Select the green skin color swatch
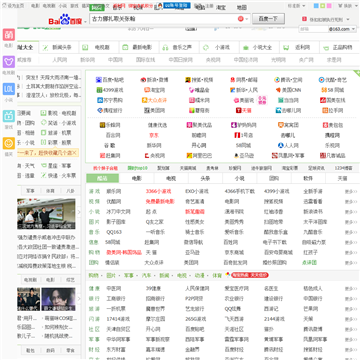 point(323,6)
